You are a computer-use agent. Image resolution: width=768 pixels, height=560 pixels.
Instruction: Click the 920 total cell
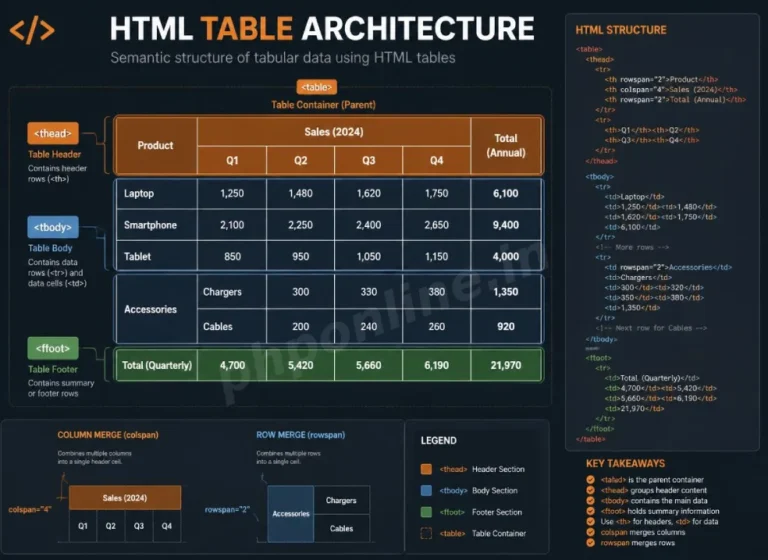click(x=506, y=326)
